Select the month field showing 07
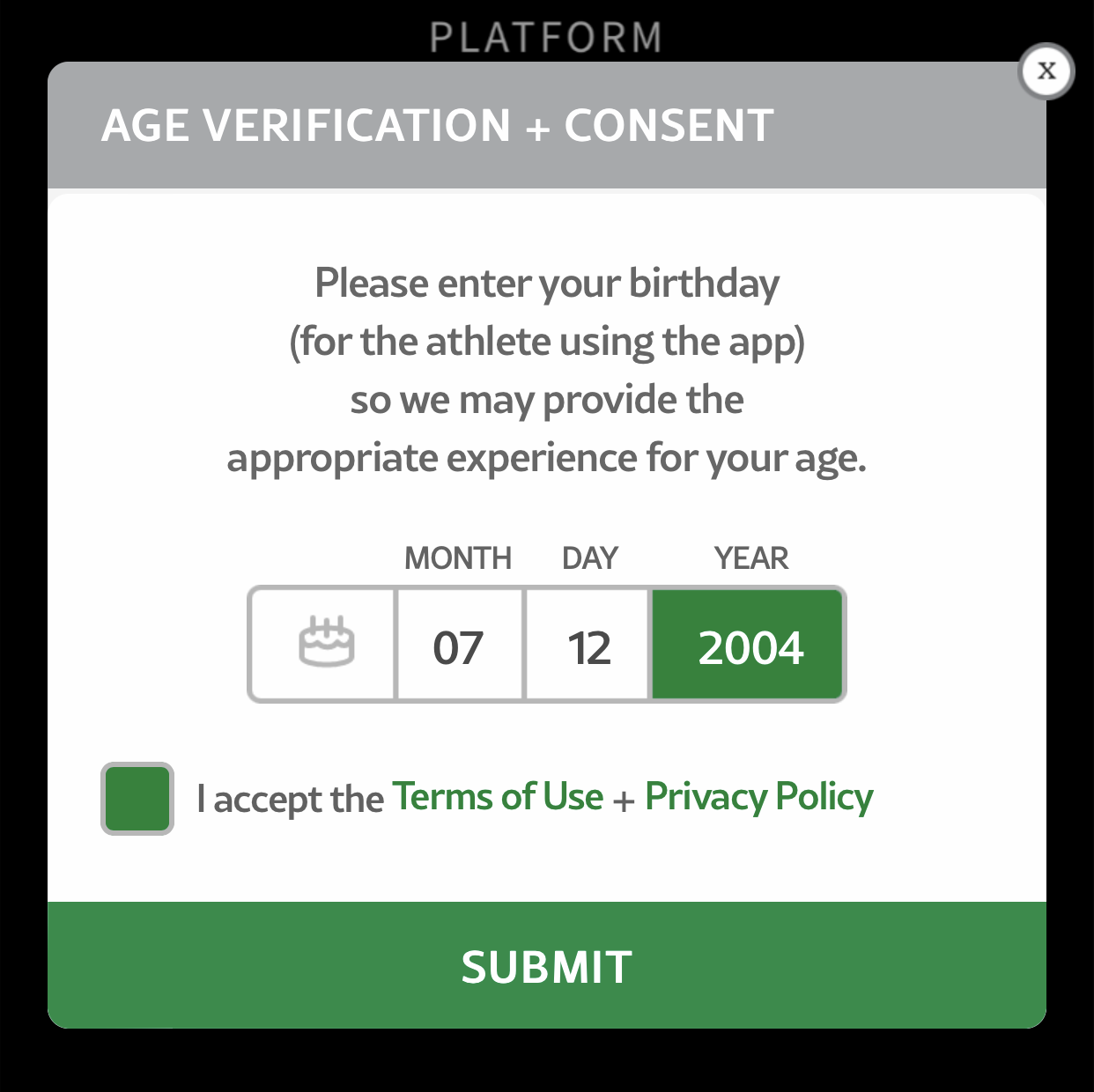 pos(459,647)
